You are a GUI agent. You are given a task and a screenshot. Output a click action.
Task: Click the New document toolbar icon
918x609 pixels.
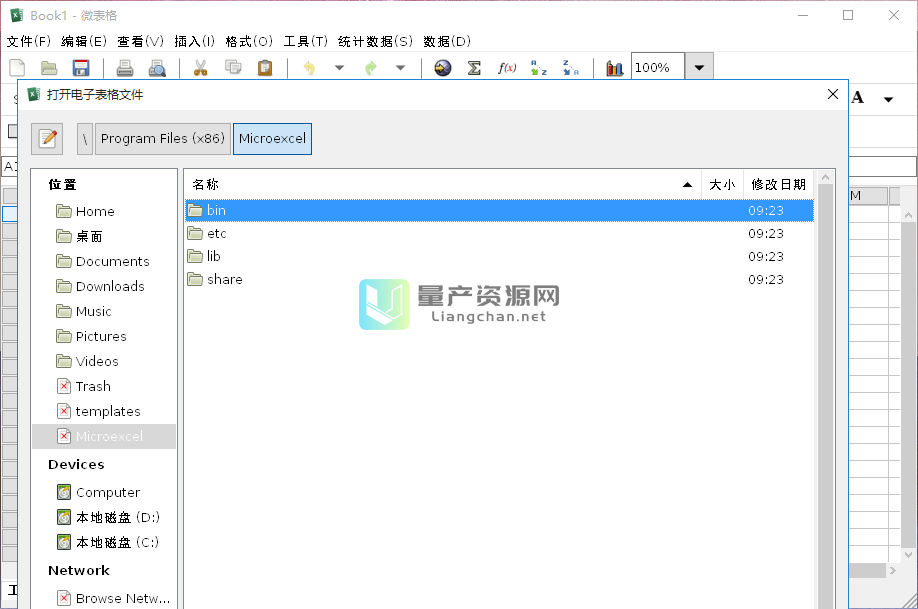[18, 68]
